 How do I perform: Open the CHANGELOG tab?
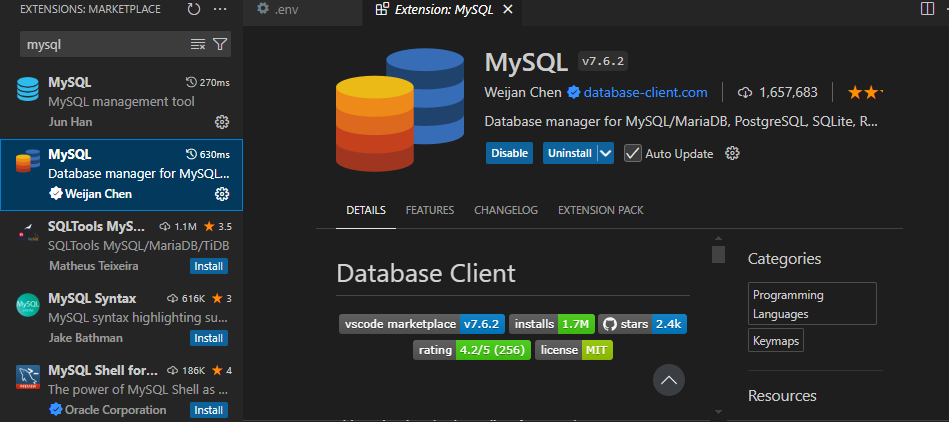point(506,210)
